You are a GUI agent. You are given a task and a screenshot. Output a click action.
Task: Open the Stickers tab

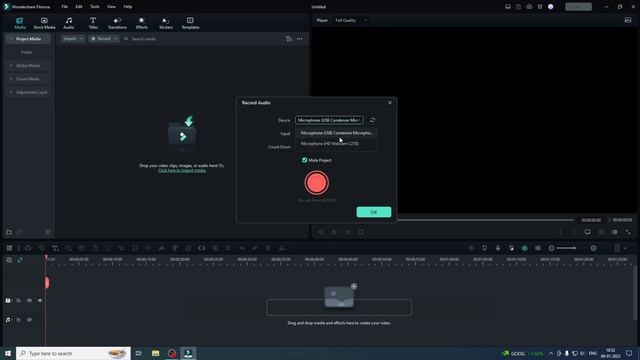[x=166, y=23]
